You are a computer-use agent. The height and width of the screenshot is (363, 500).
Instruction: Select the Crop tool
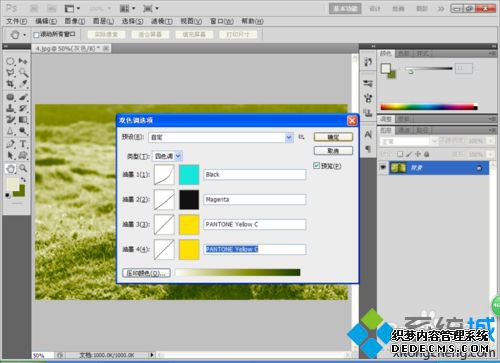10,83
